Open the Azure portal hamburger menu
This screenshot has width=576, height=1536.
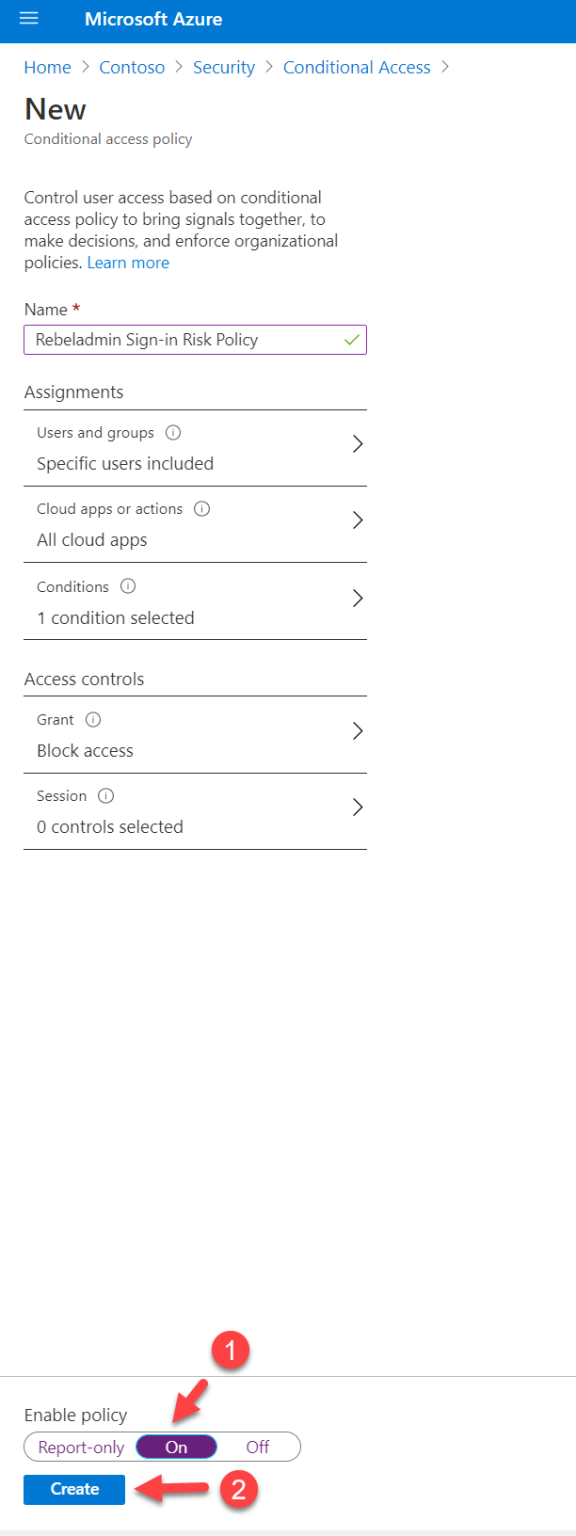(x=28, y=19)
